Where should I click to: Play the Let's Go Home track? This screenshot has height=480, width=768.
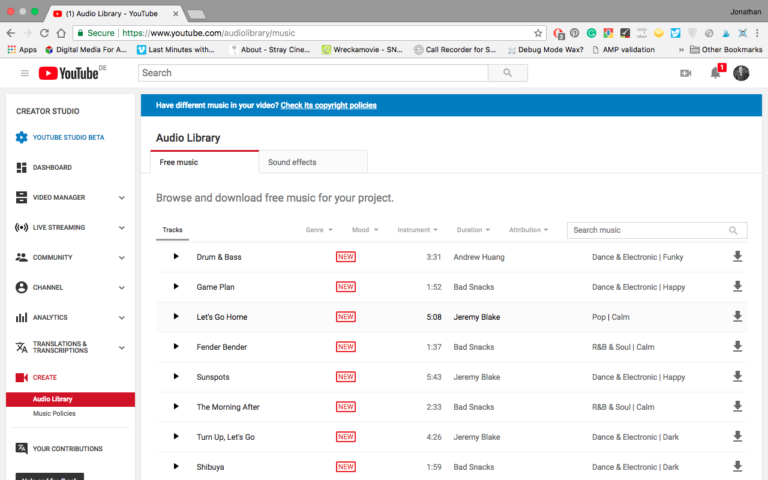(x=176, y=316)
